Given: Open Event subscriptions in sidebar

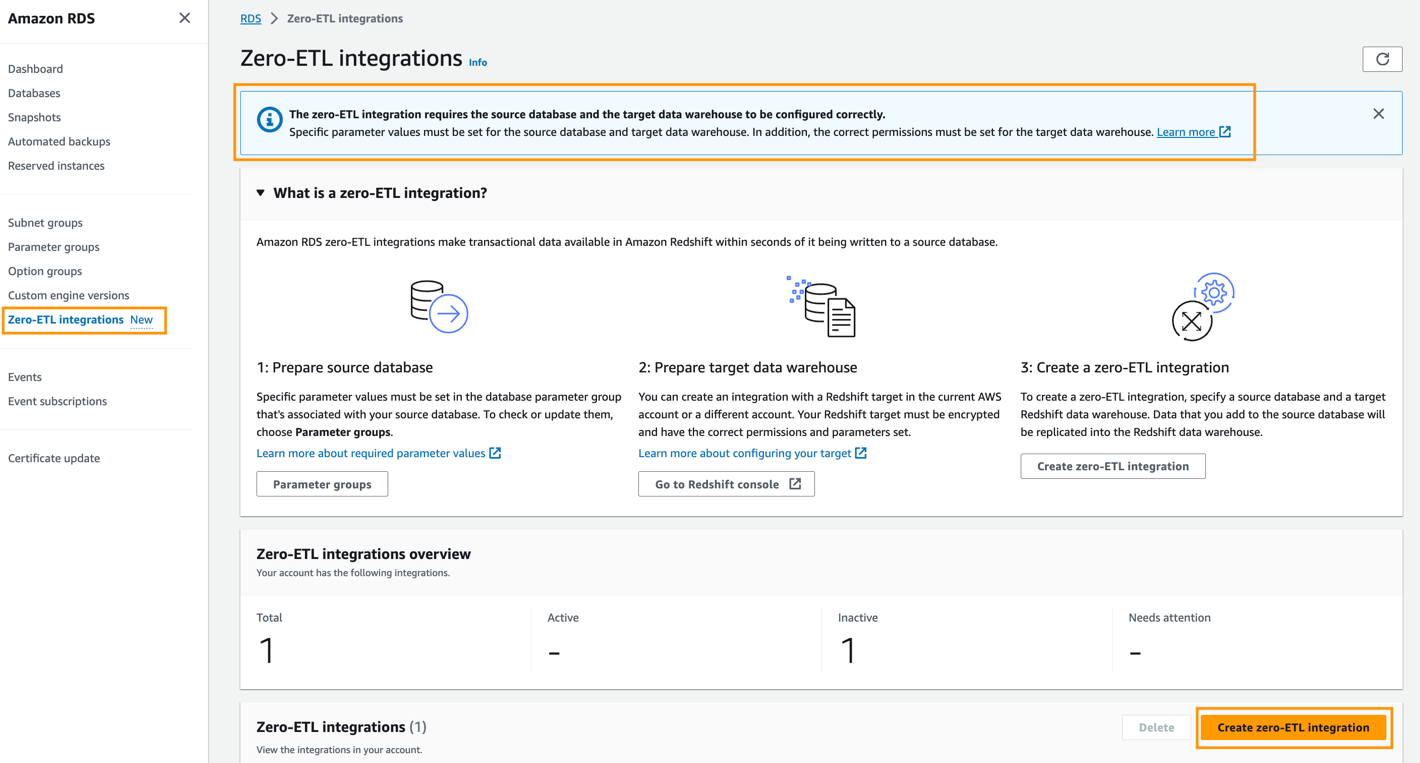Looking at the screenshot, I should pos(57,401).
